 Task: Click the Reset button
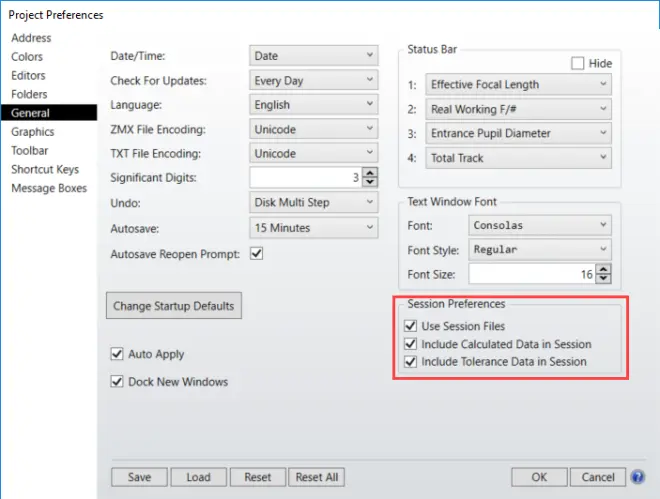point(258,477)
